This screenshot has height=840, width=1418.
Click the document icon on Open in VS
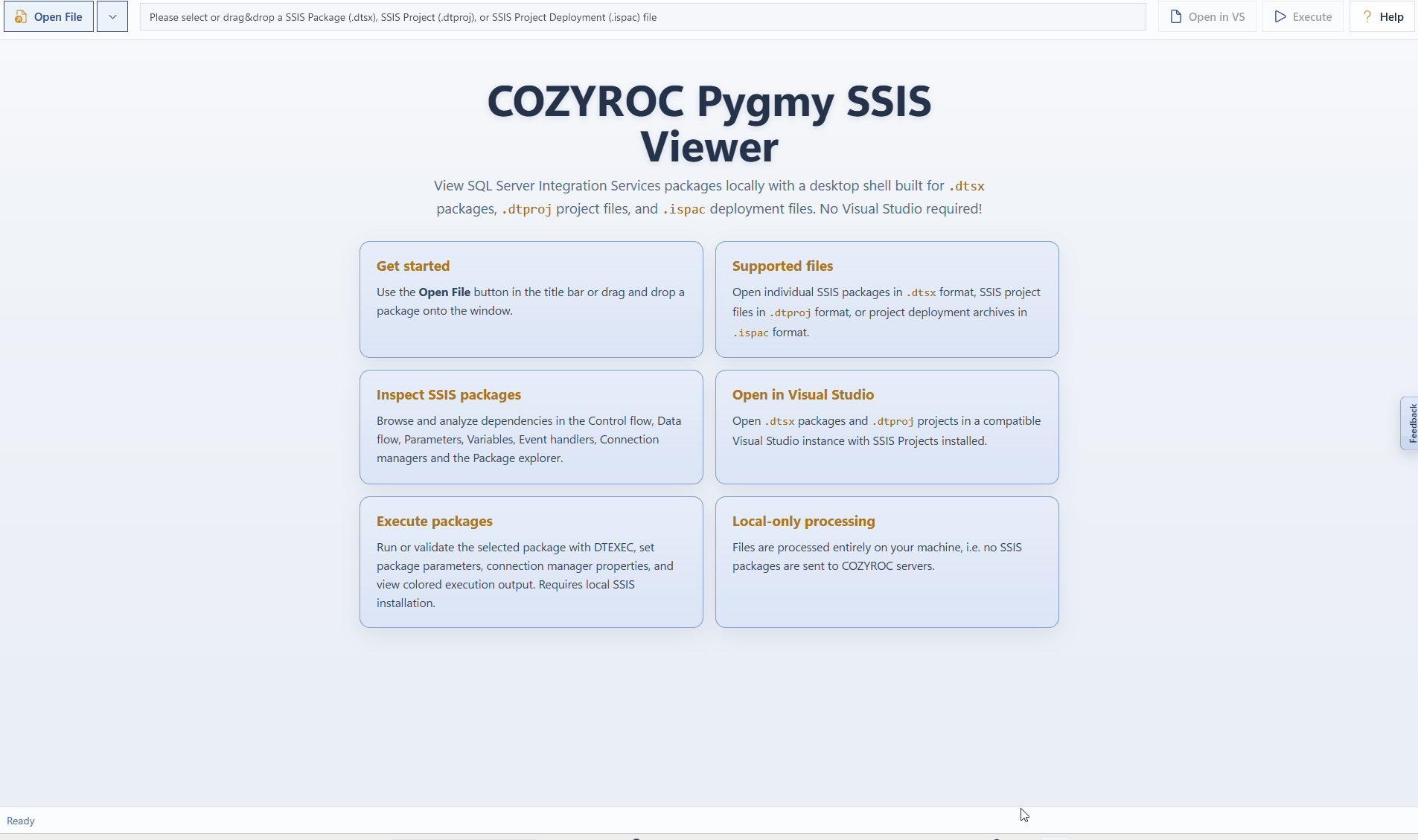pos(1176,16)
